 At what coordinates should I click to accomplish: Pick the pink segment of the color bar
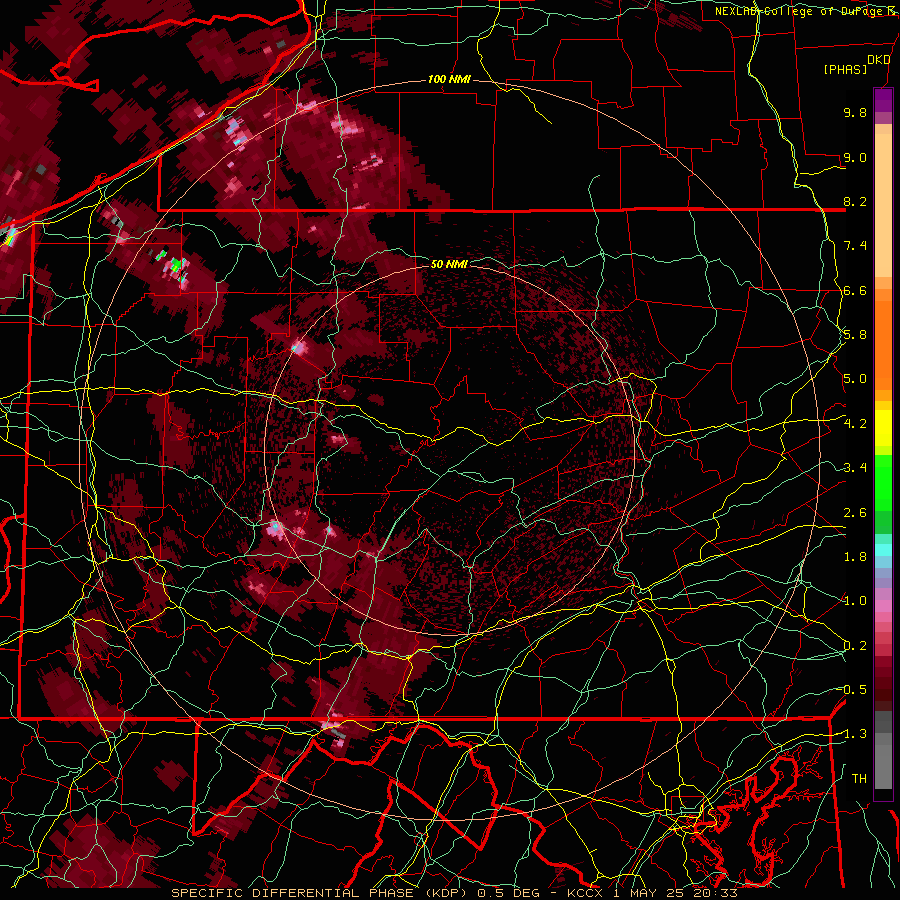883,606
